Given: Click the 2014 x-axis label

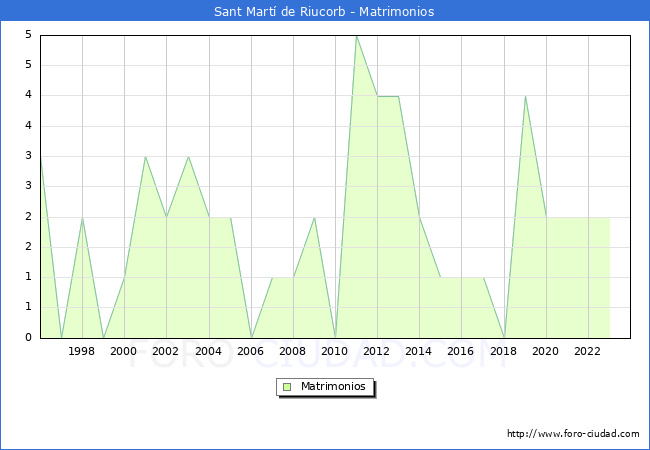Looking at the screenshot, I should tap(419, 351).
